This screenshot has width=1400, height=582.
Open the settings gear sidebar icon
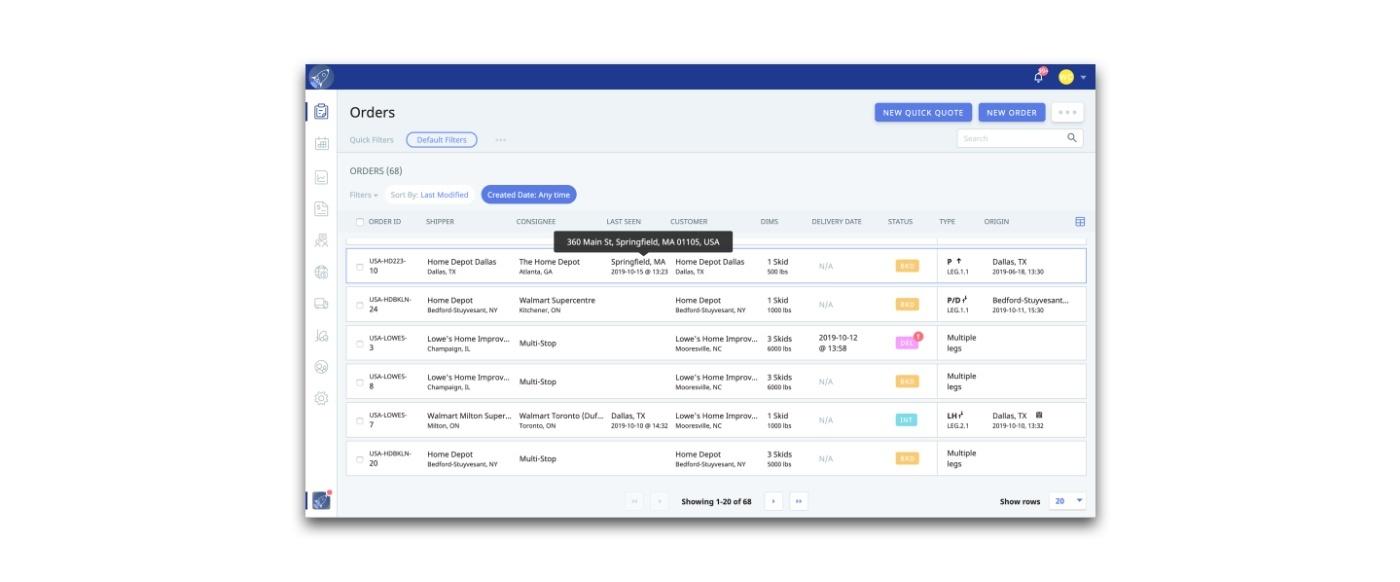pyautogui.click(x=321, y=398)
